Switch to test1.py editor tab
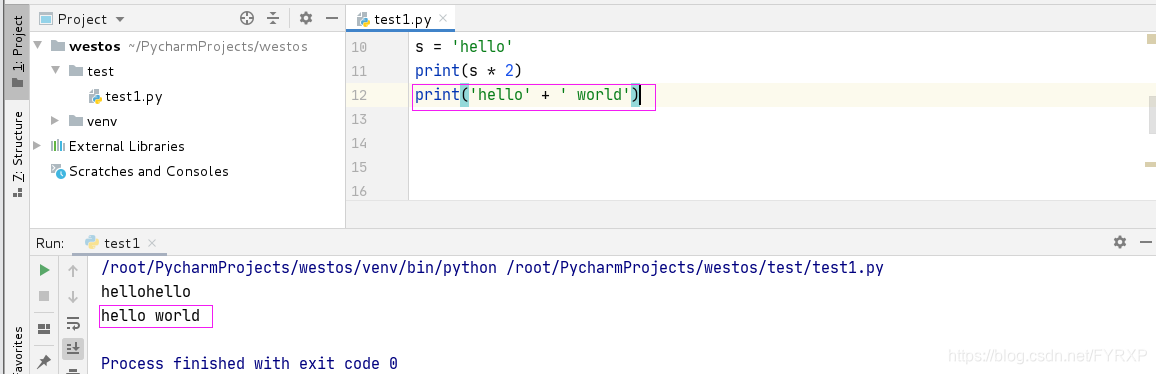This screenshot has width=1156, height=374. (402, 19)
